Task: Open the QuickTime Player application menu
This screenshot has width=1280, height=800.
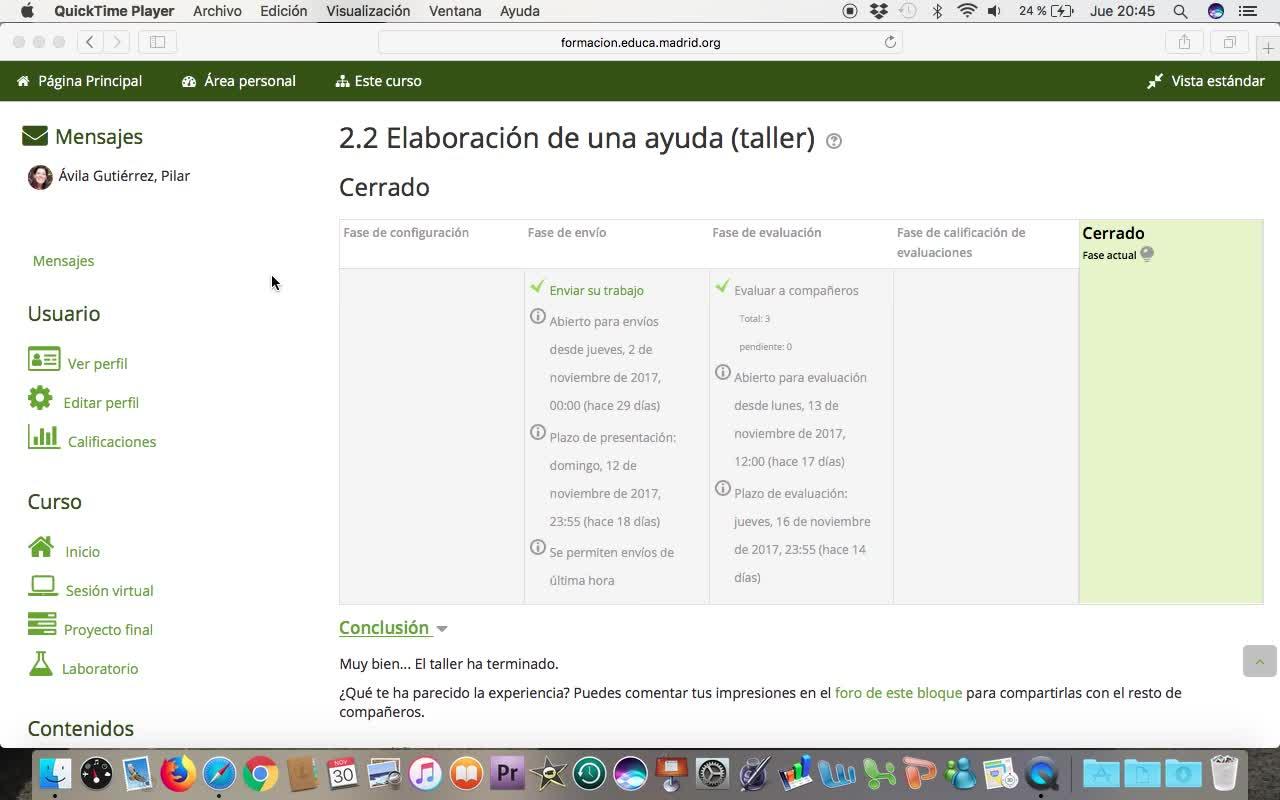Action: [x=114, y=11]
